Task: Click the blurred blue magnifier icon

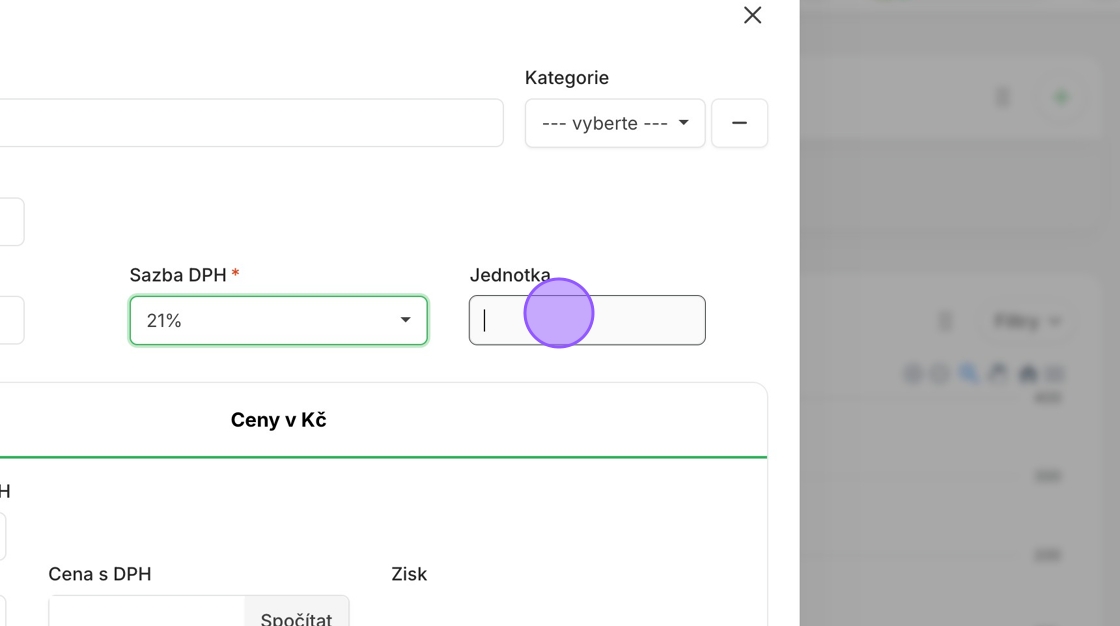Action: click(969, 372)
